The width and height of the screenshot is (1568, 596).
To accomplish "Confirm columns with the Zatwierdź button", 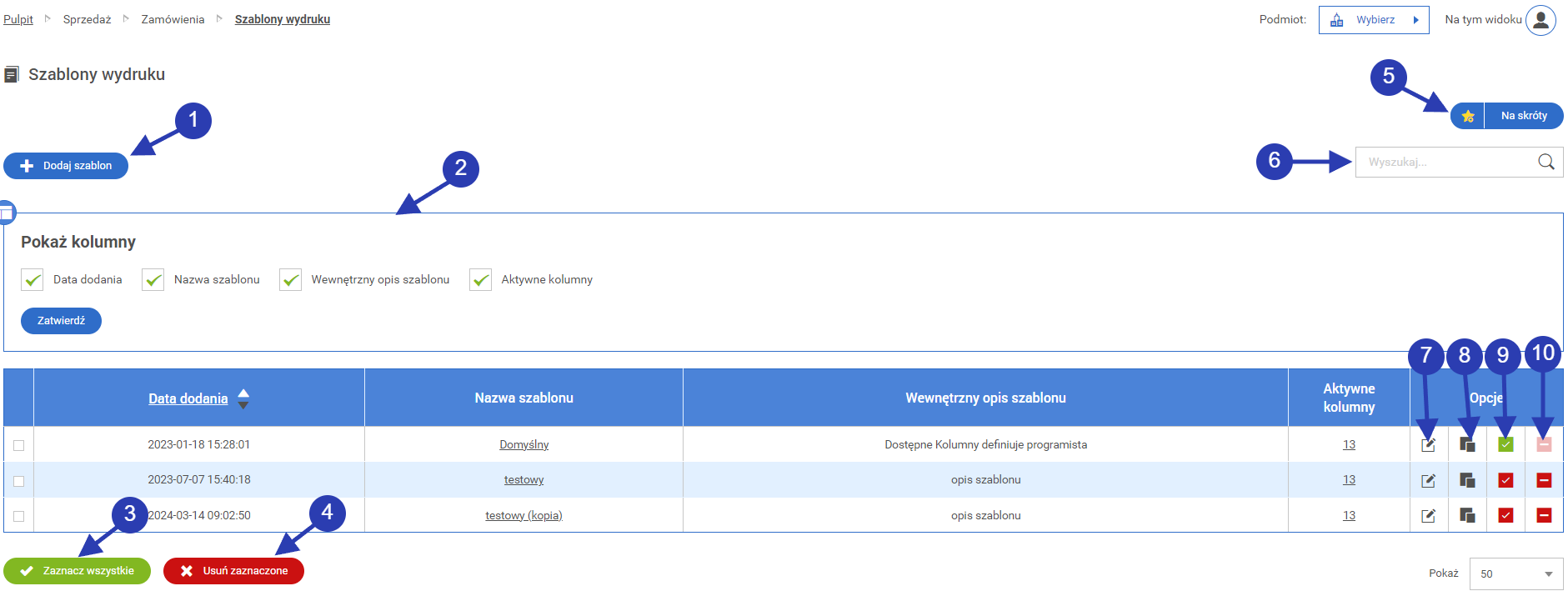I will pyautogui.click(x=61, y=321).
